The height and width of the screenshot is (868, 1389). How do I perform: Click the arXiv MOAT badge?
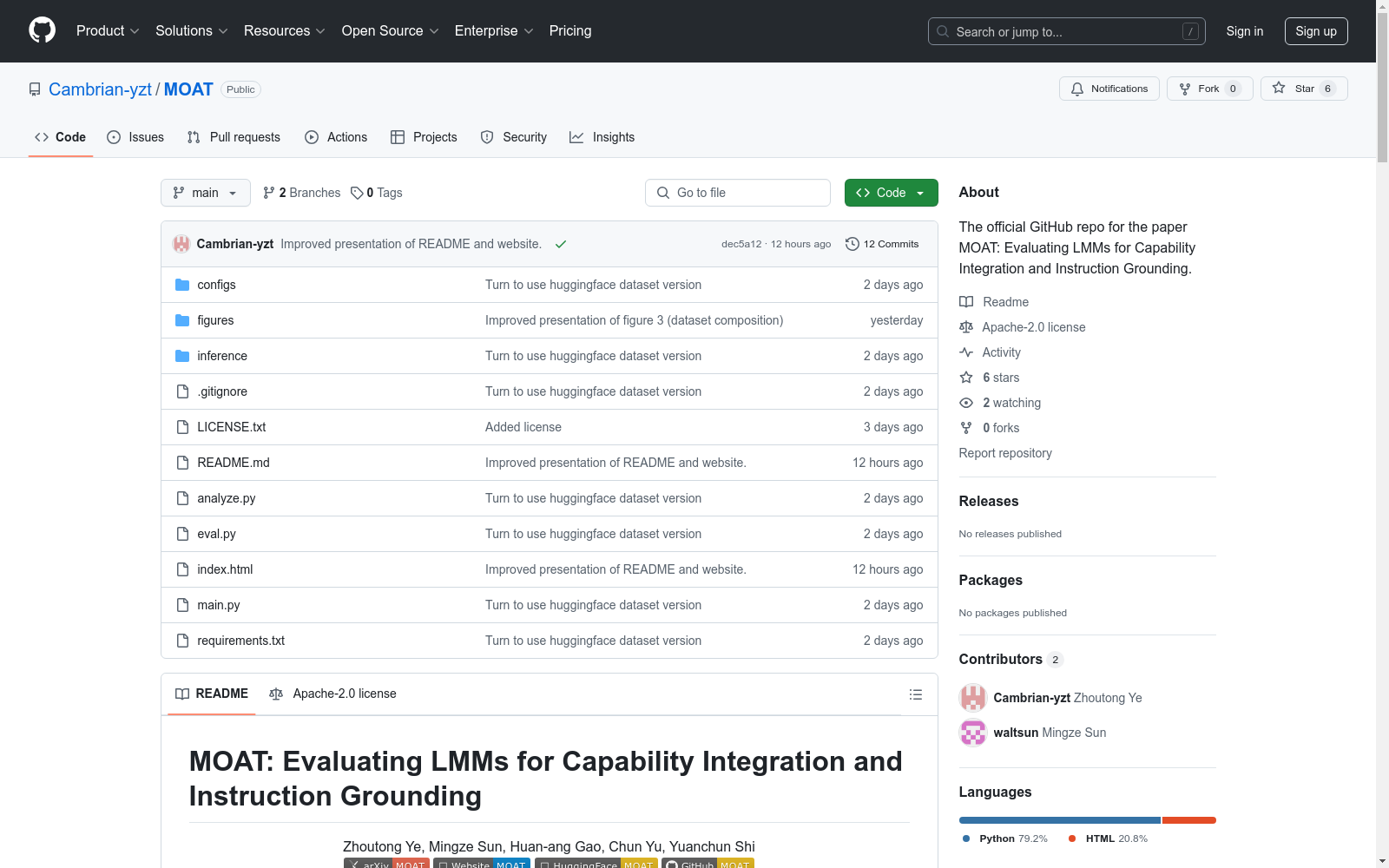386,863
